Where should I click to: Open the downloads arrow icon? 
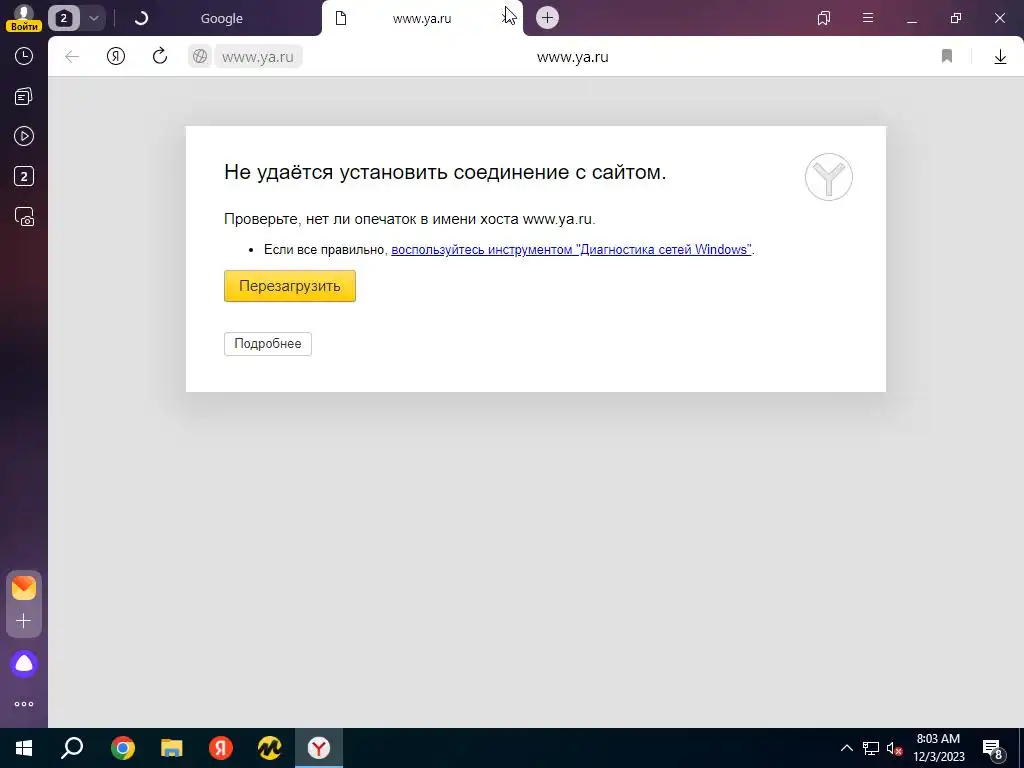1000,57
